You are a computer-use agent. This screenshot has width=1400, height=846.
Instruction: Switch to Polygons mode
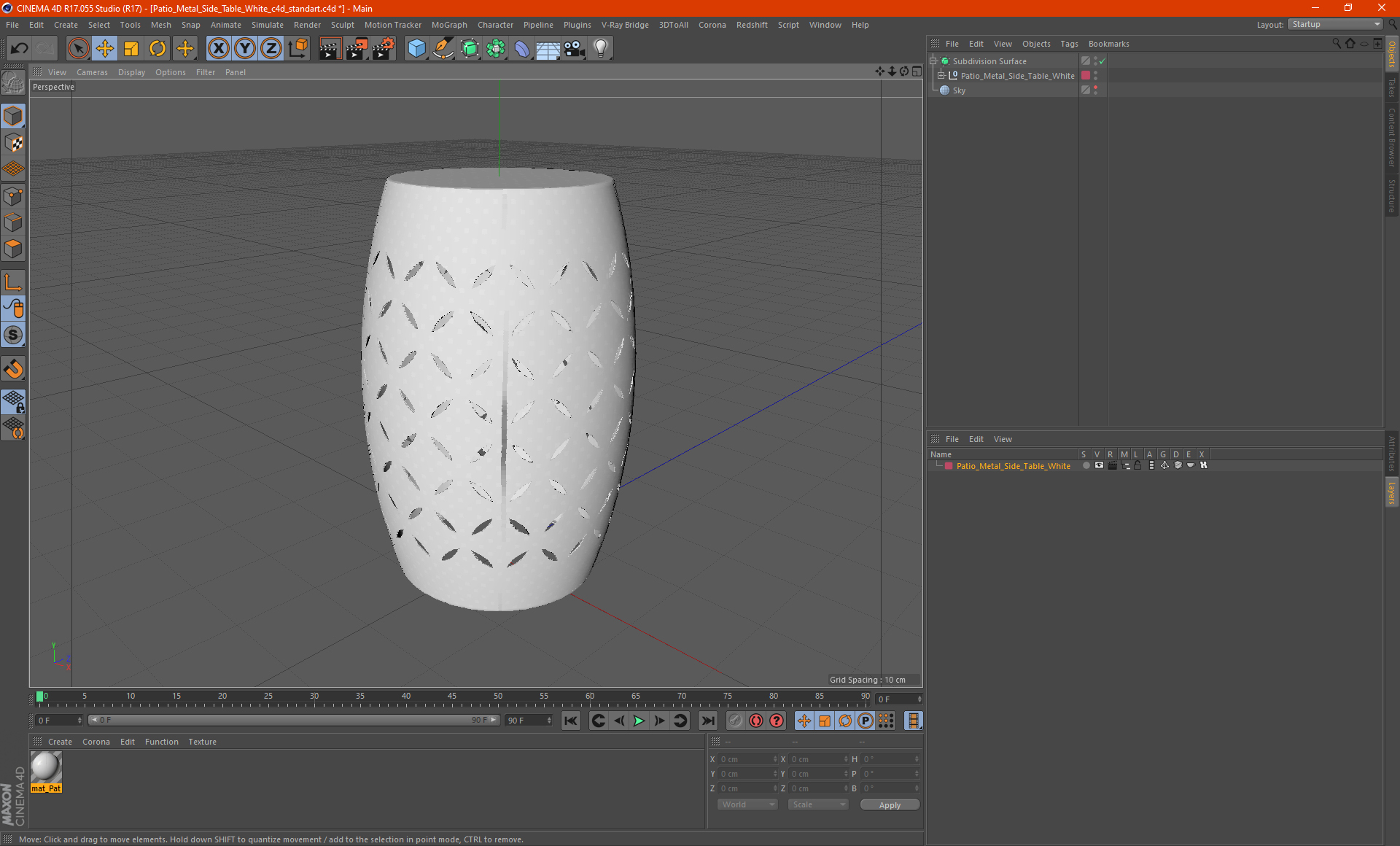pos(13,249)
